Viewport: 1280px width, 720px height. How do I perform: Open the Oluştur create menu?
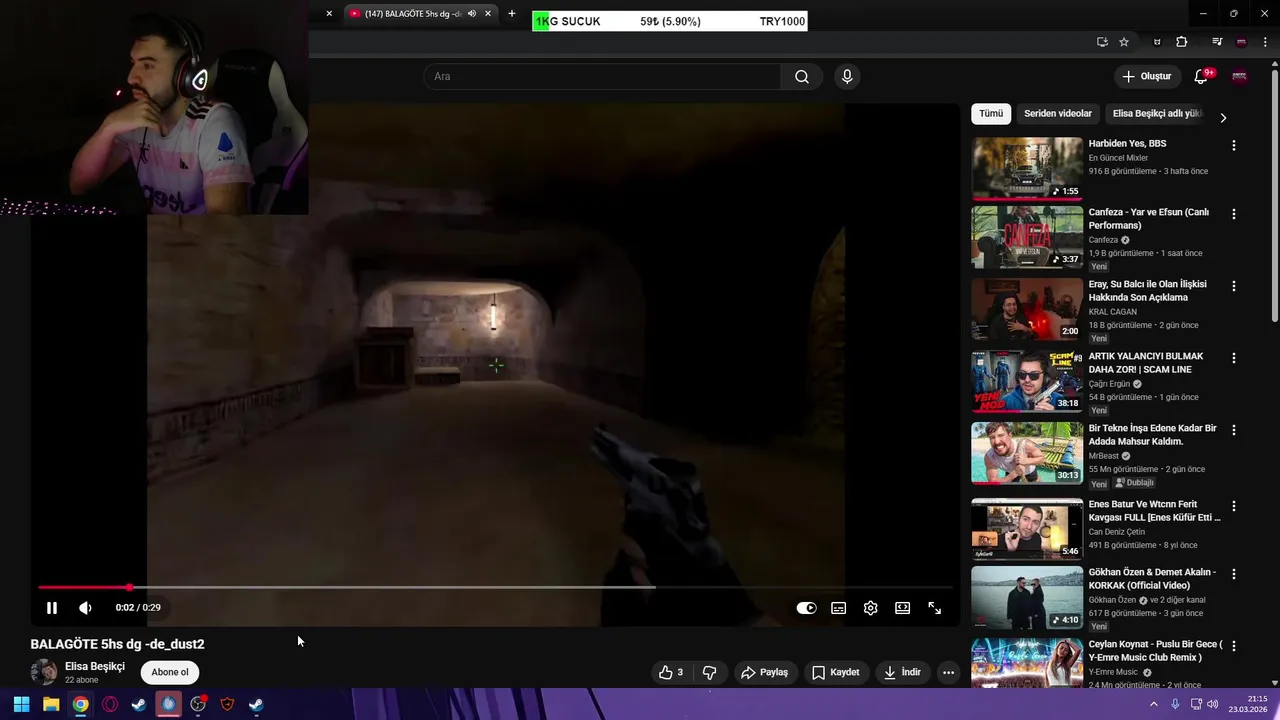click(1146, 77)
